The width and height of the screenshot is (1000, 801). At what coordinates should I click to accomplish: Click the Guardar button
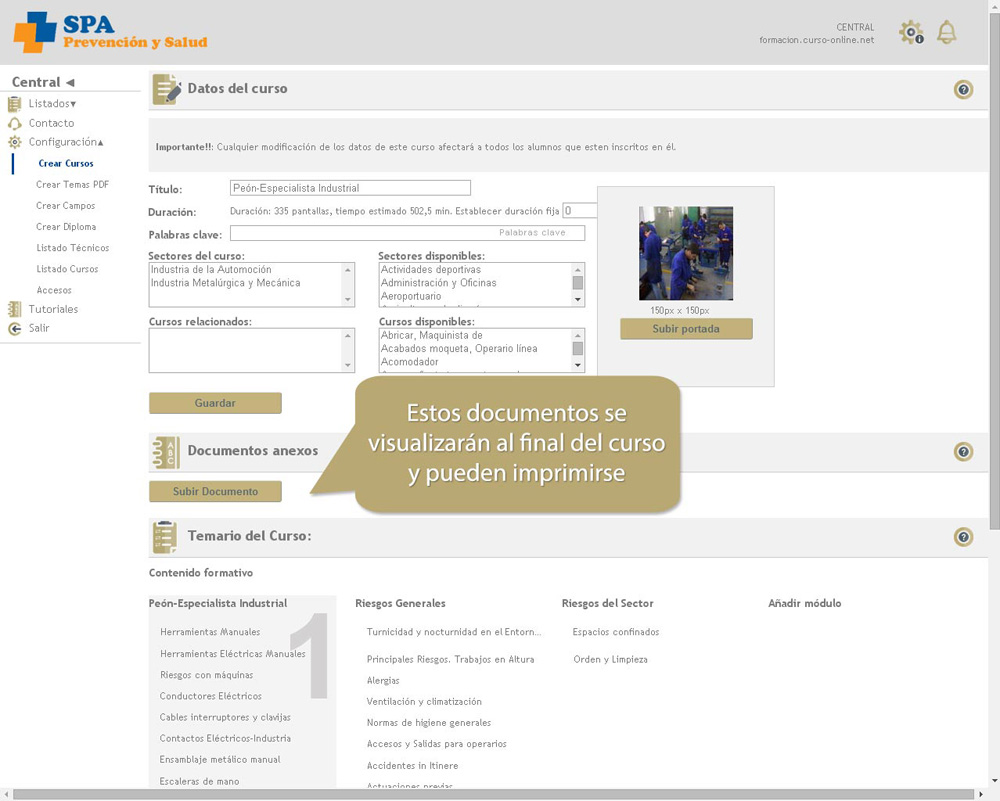[215, 403]
